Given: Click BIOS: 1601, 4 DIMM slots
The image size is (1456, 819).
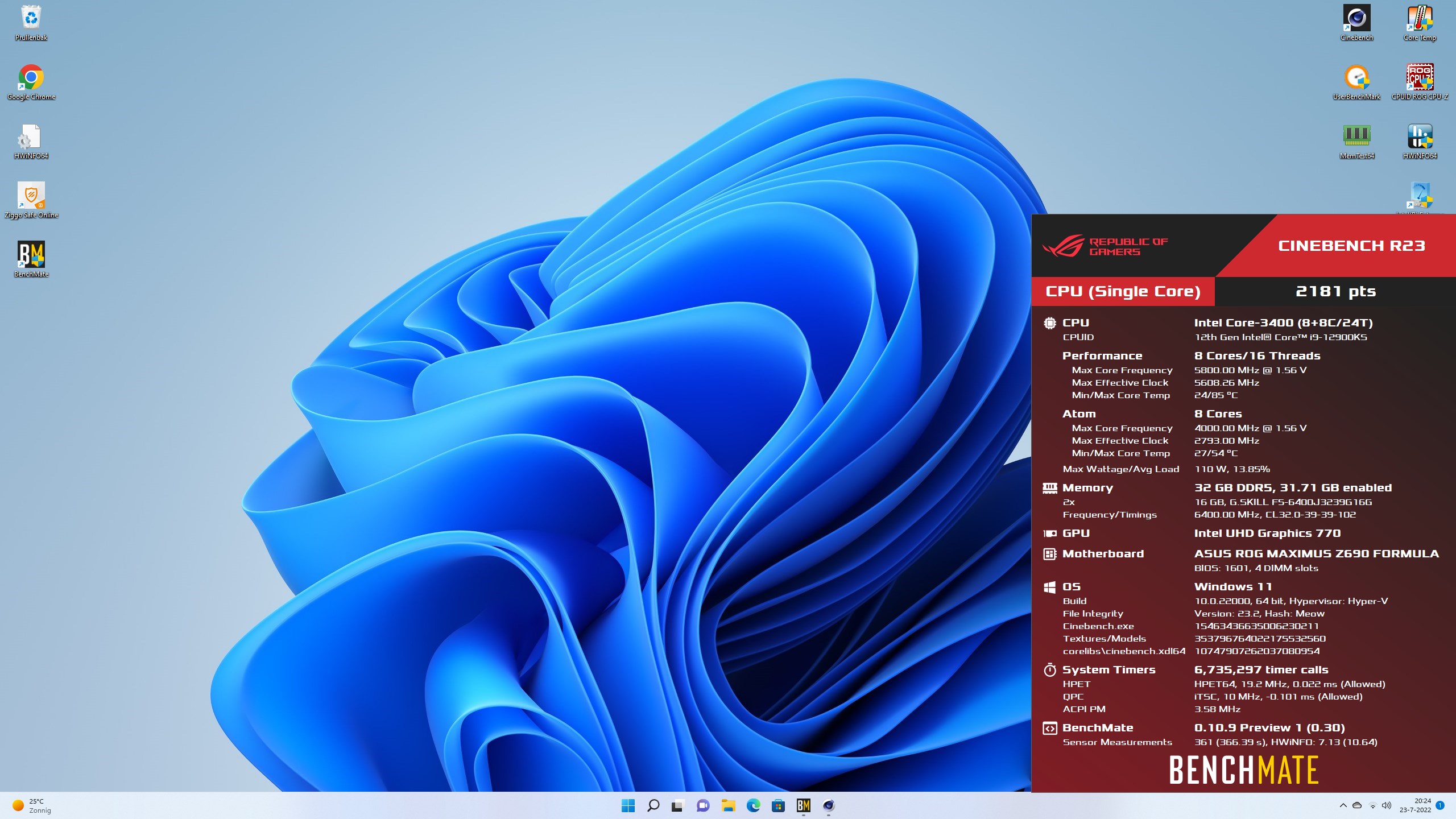Looking at the screenshot, I should click(1256, 568).
